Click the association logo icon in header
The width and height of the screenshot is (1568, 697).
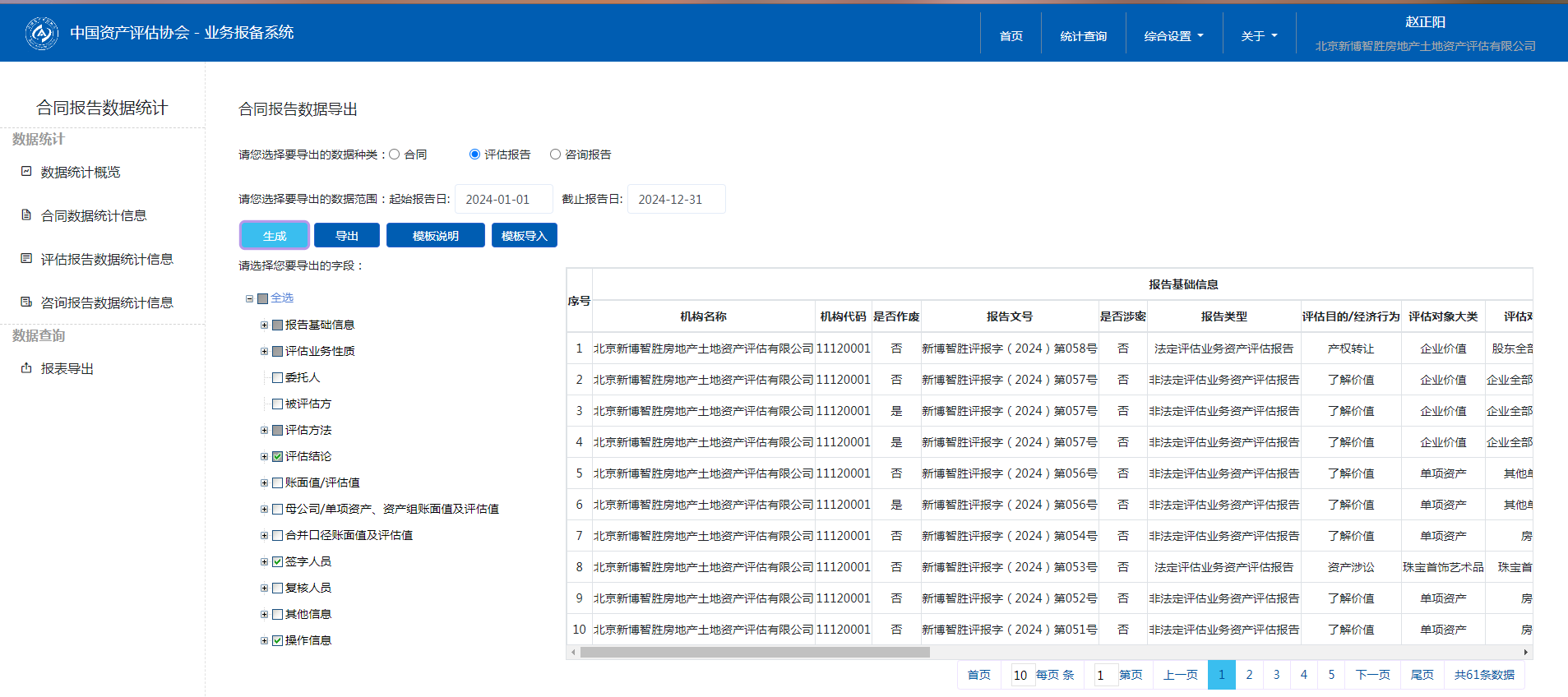tap(41, 34)
